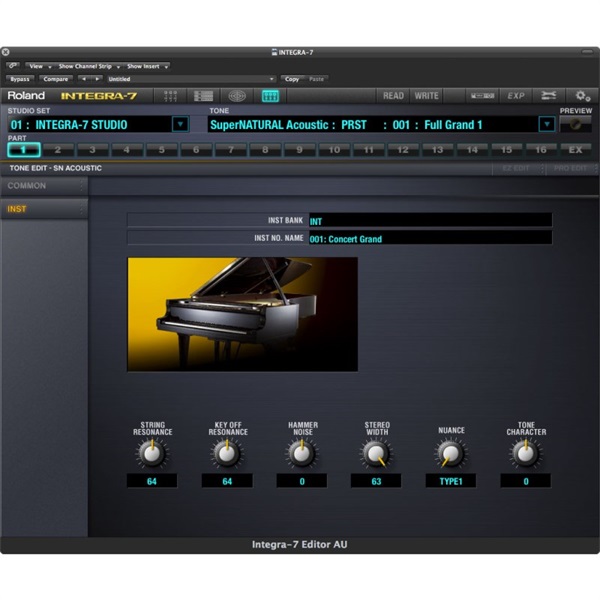The image size is (600, 600).
Task: Click the Paste button
Action: pyautogui.click(x=316, y=79)
